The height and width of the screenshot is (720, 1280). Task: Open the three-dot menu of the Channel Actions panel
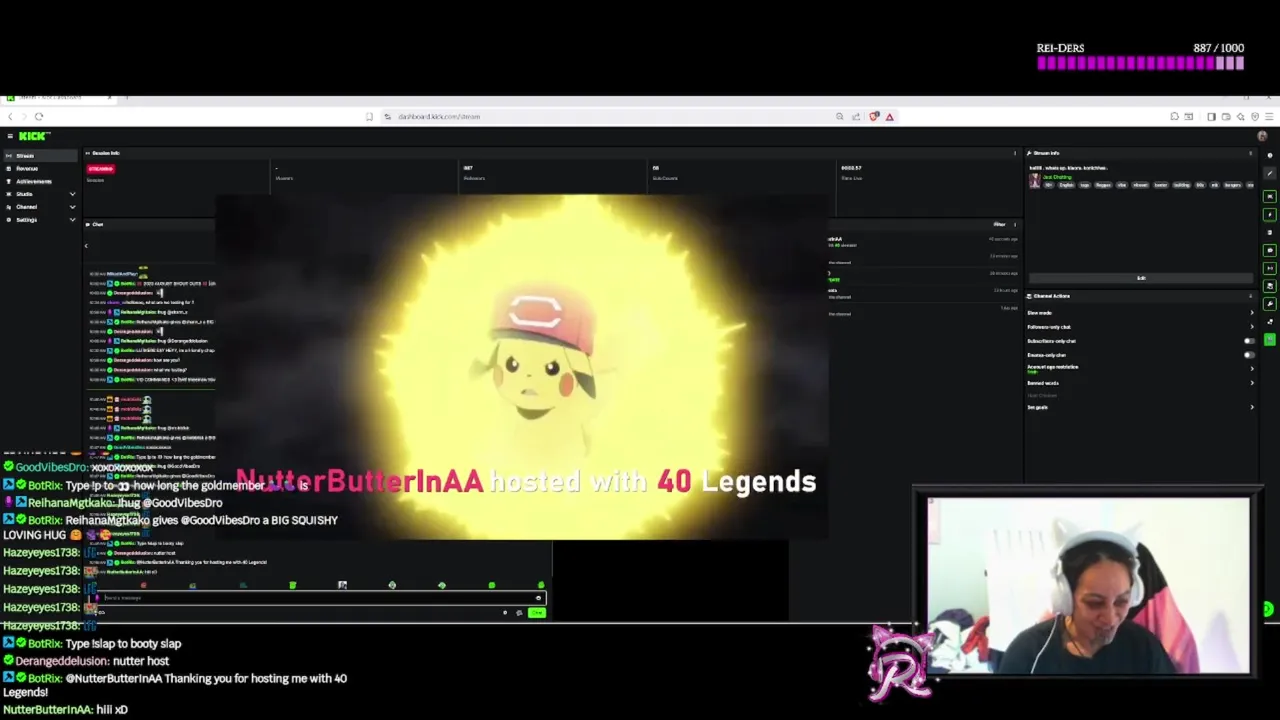pyautogui.click(x=1251, y=296)
